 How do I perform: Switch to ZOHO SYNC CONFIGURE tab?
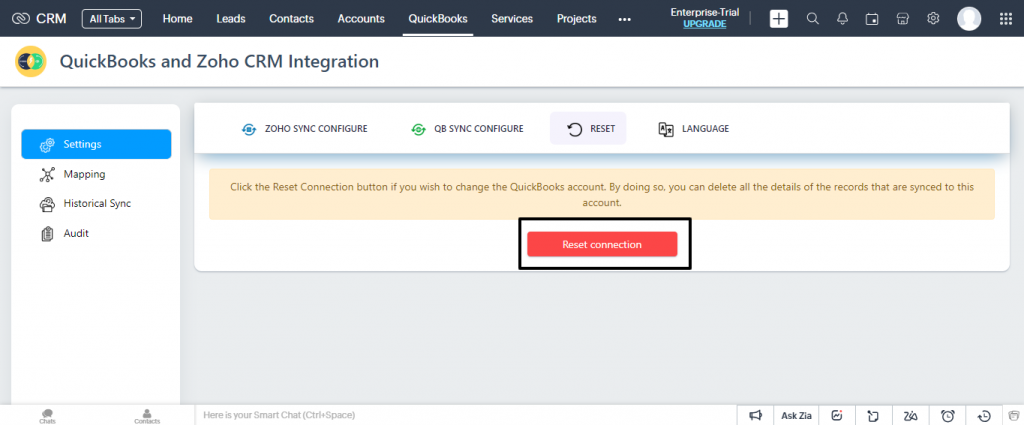click(304, 129)
